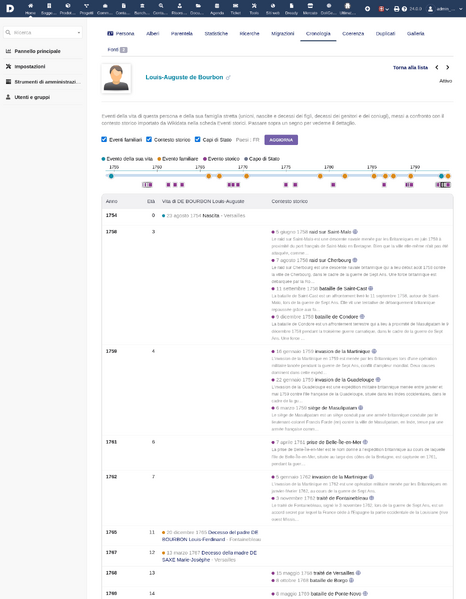Open Decesso del padre DE BOURBON Louis-Ferdinand link
466x599 pixels.
pyautogui.click(x=210, y=536)
